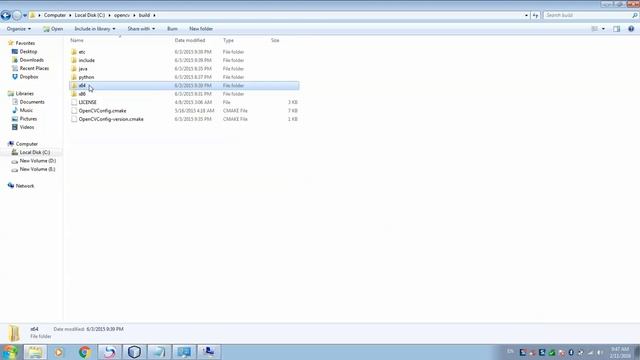Open the Organize menu
Image resolution: width=640 pixels, height=360 pixels.
tap(18, 29)
